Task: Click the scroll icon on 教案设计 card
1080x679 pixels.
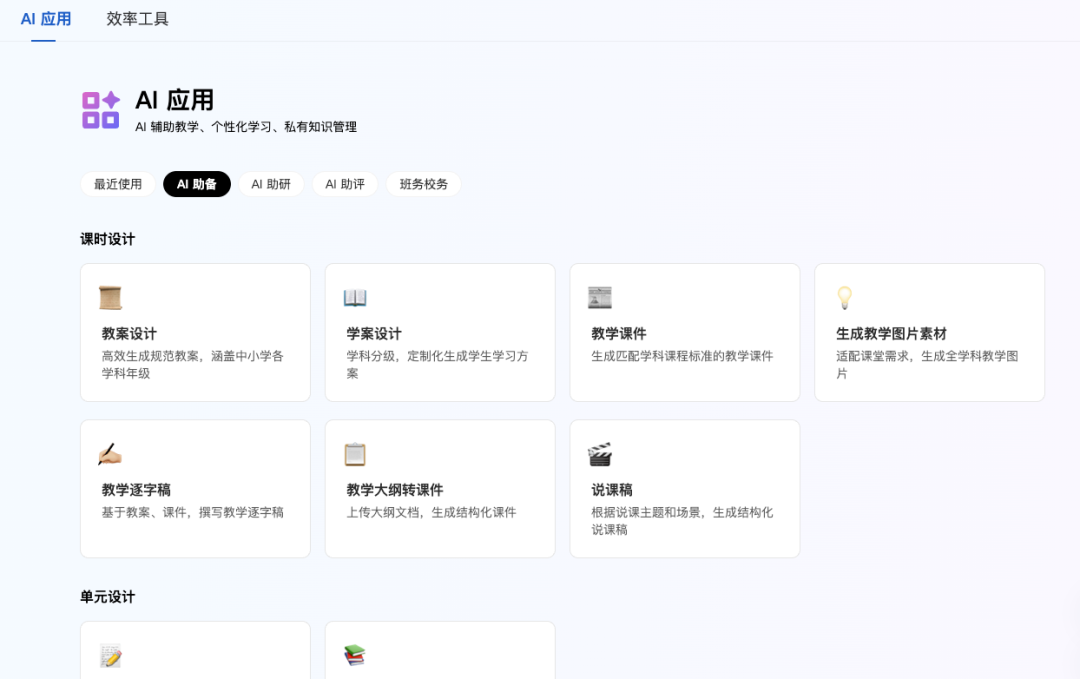Action: 110,296
